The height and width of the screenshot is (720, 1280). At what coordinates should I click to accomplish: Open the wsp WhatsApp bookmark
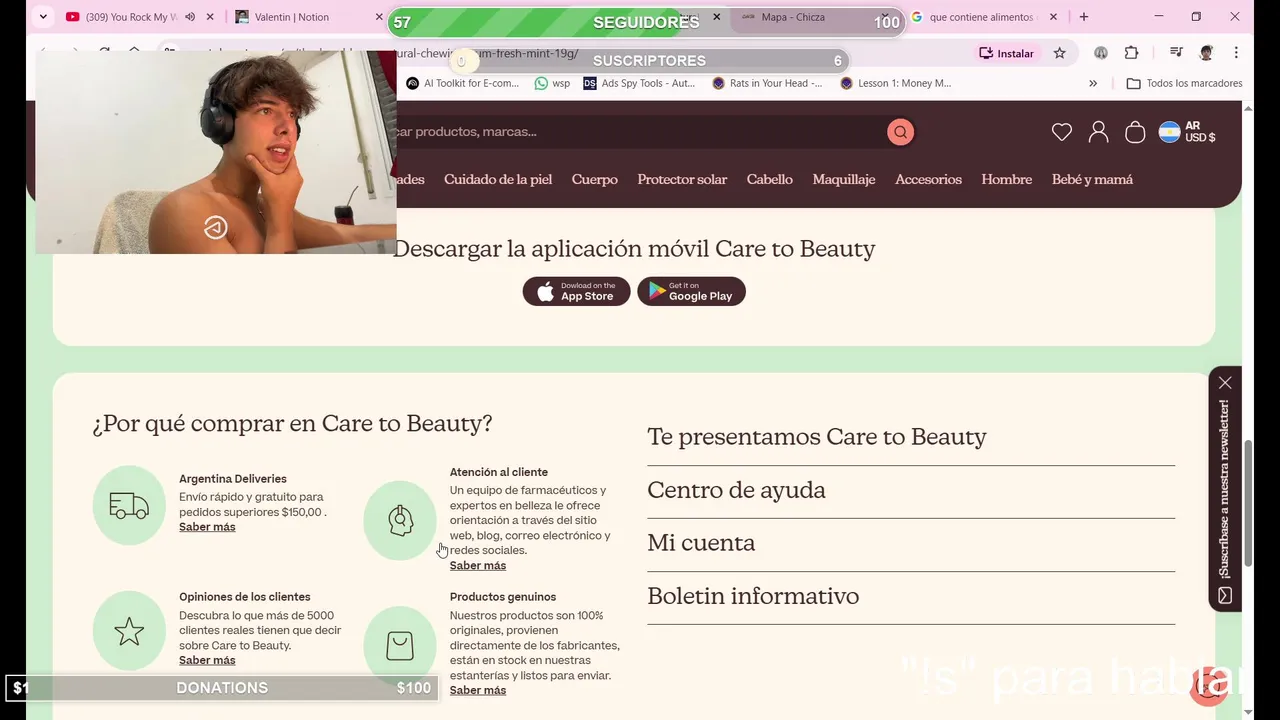pyautogui.click(x=553, y=83)
